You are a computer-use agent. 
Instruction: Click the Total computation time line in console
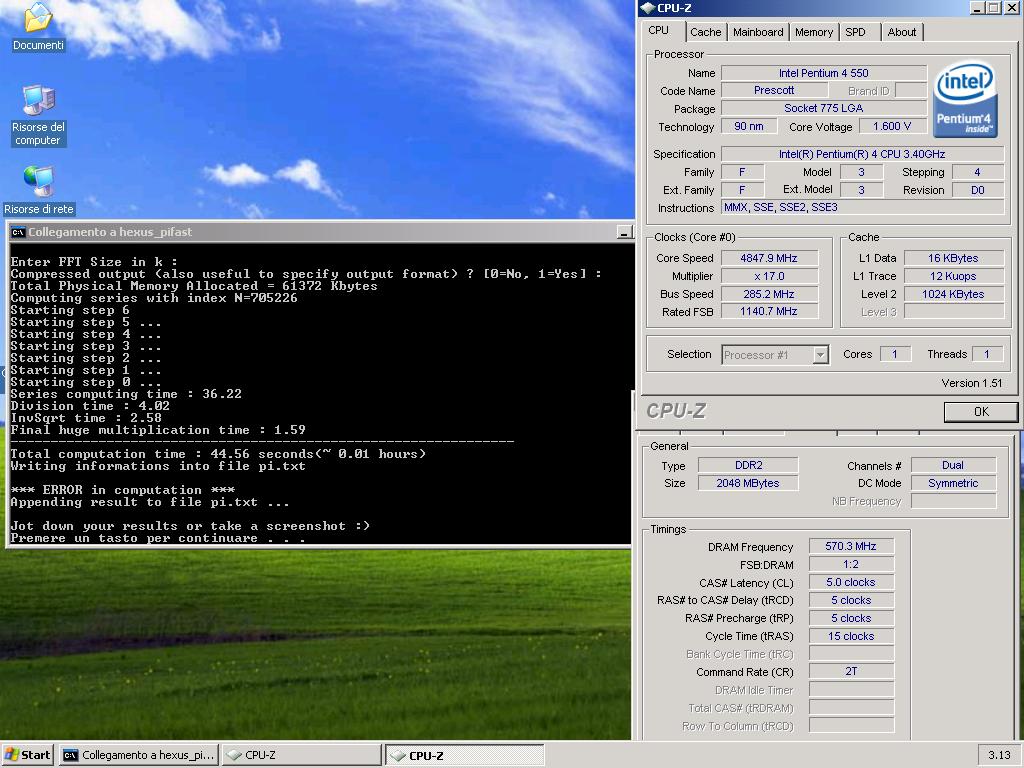218,454
